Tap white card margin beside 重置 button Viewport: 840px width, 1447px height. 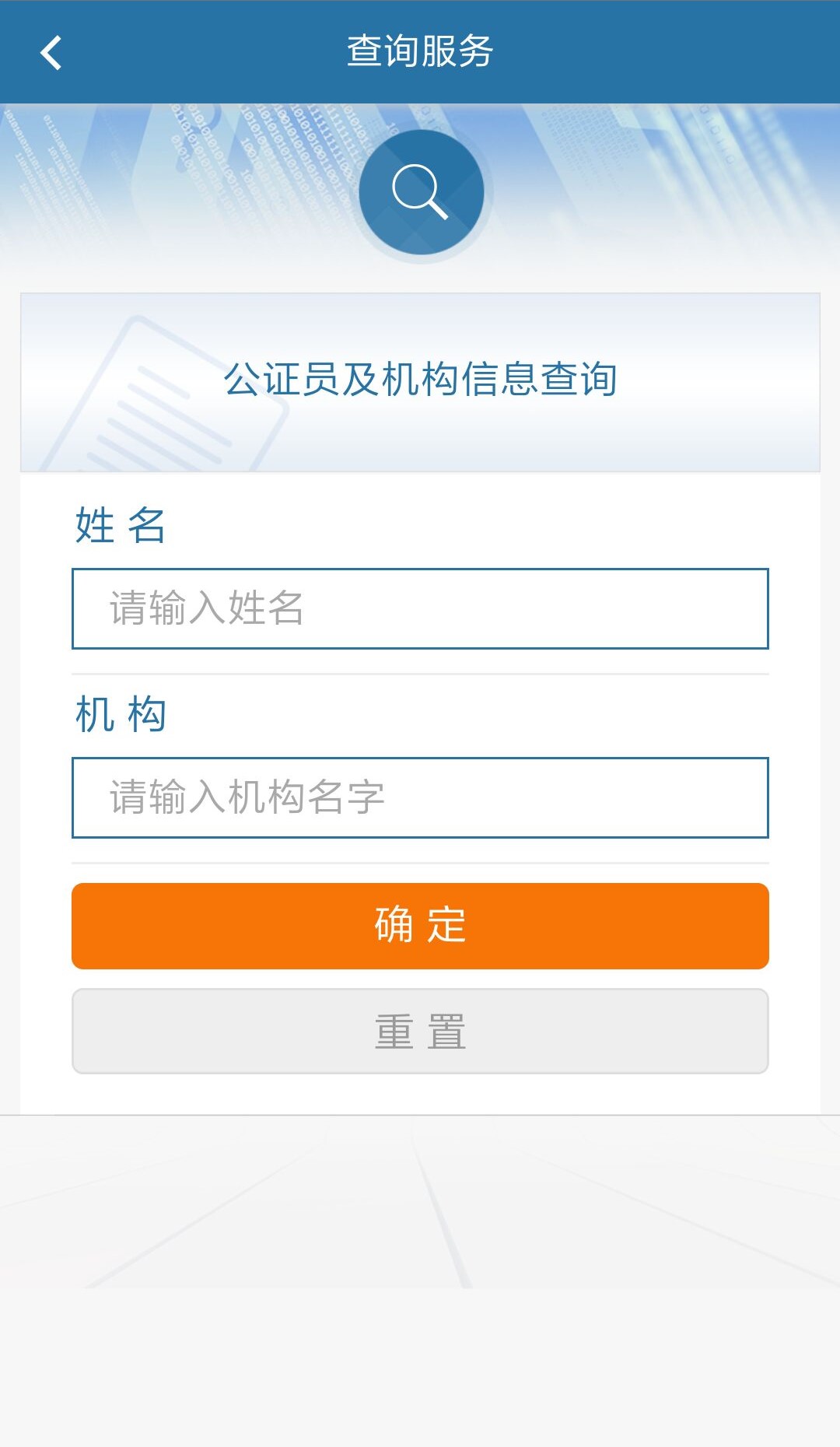(x=794, y=1031)
